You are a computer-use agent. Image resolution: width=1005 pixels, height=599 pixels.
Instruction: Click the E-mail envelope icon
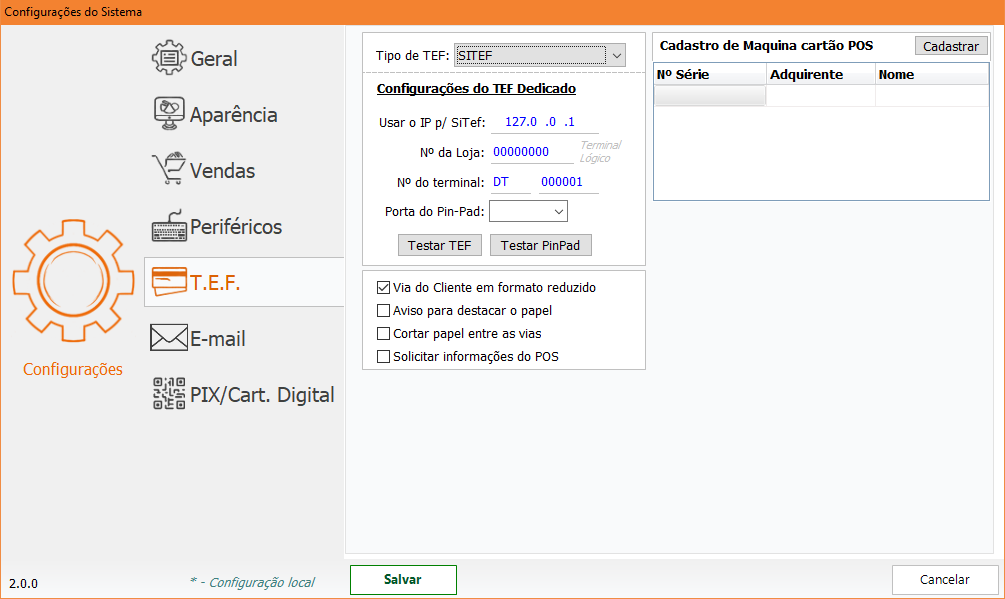pos(169,338)
